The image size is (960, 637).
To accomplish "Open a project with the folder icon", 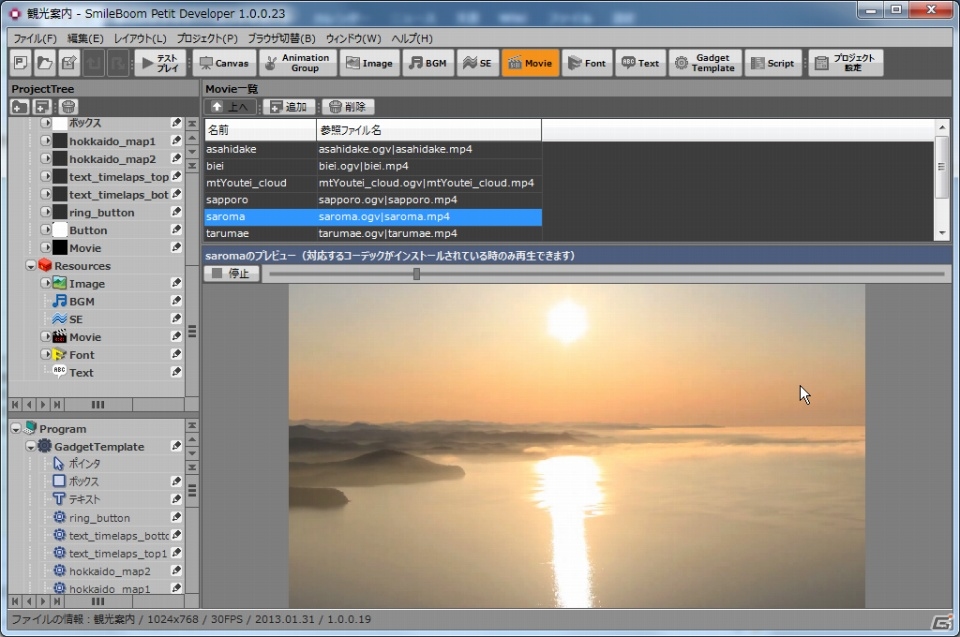I will point(45,62).
